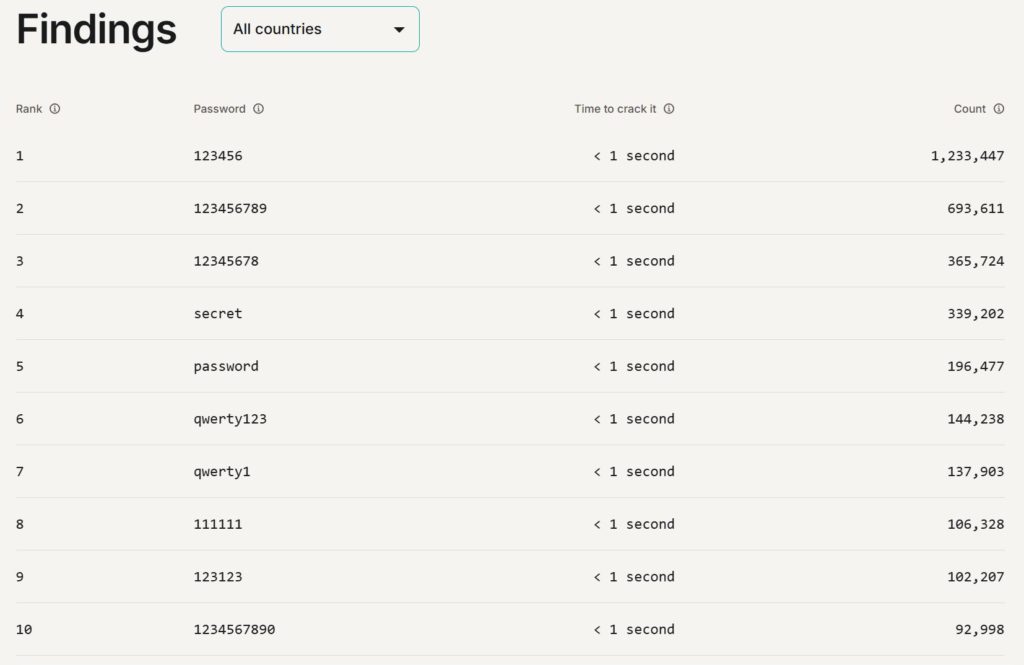Click the Password column header
This screenshot has height=665, width=1024.
click(x=219, y=108)
